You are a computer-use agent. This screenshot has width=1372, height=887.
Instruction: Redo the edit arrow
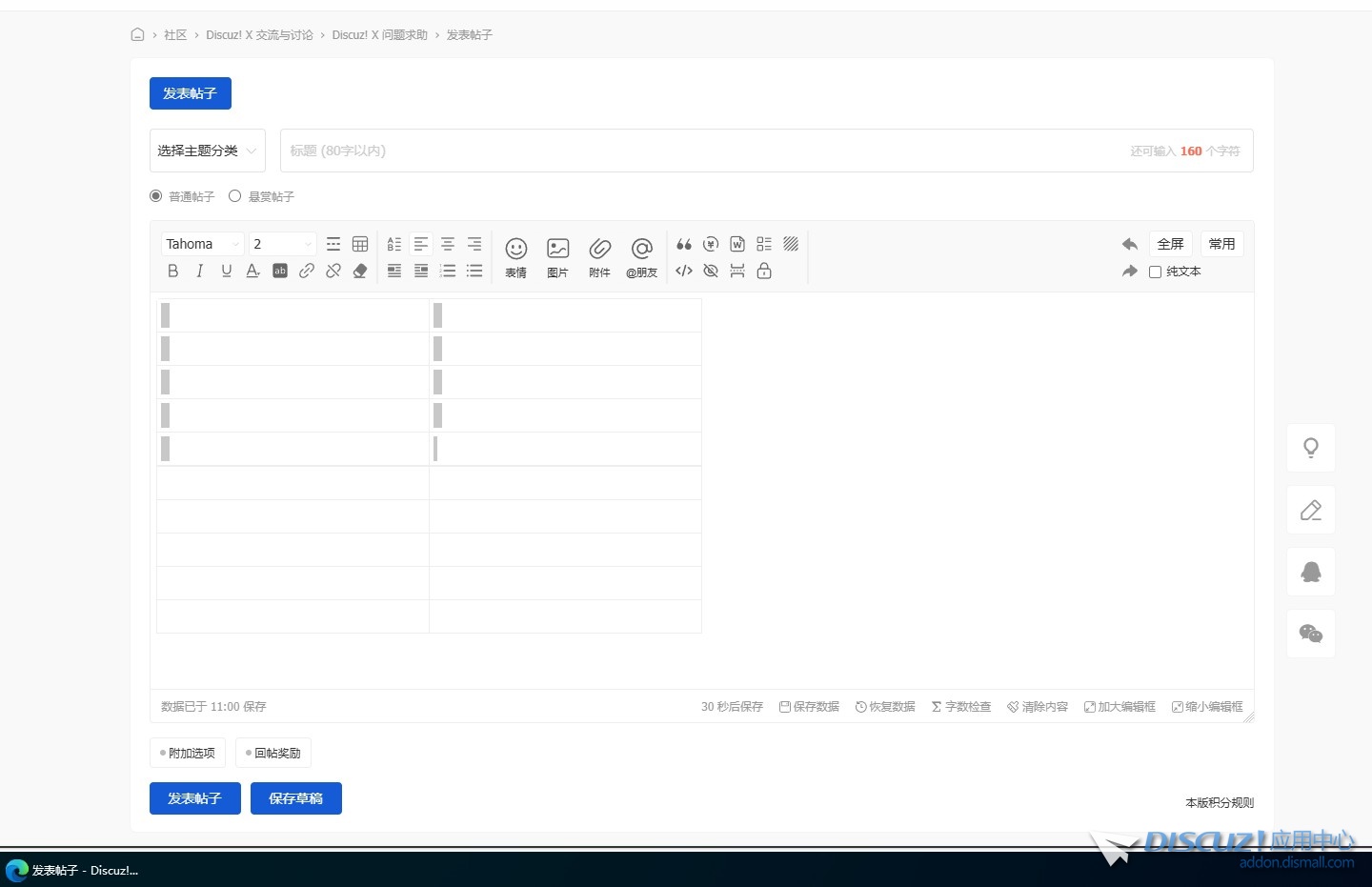point(1129,271)
